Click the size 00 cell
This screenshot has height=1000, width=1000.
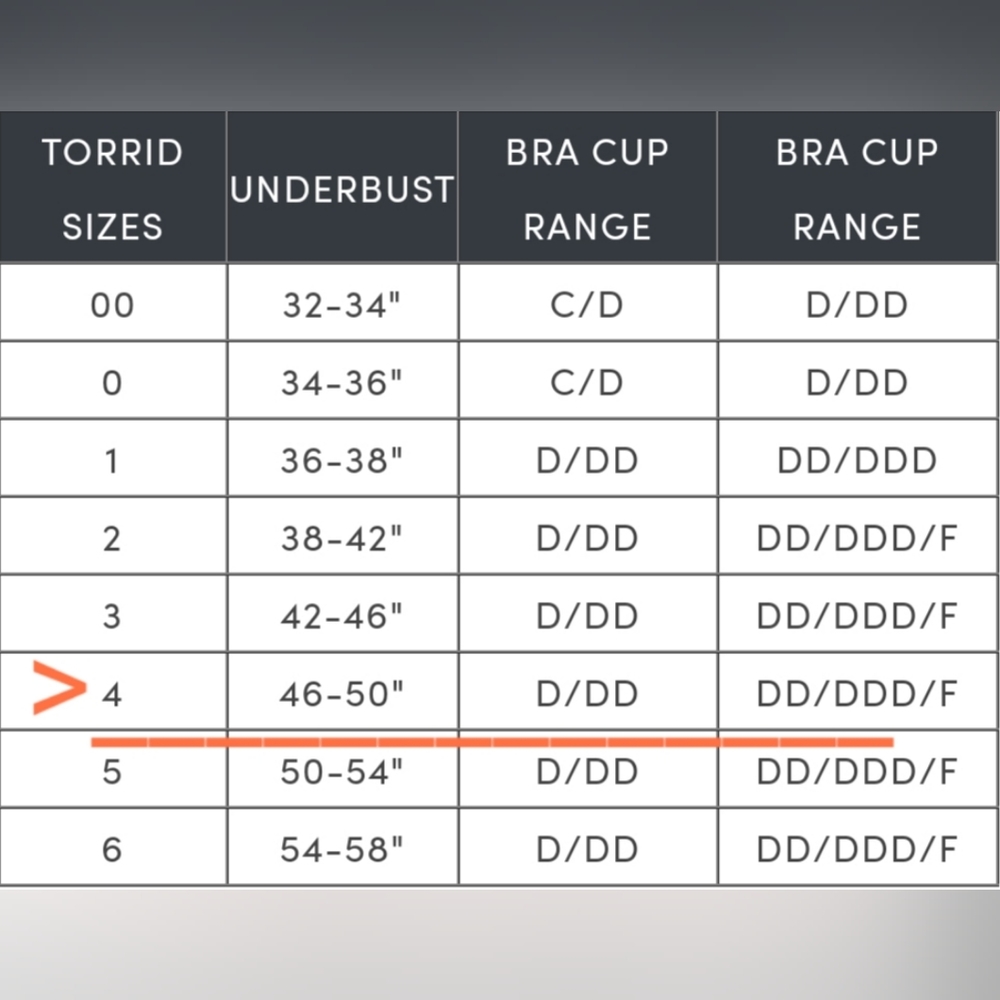112,305
